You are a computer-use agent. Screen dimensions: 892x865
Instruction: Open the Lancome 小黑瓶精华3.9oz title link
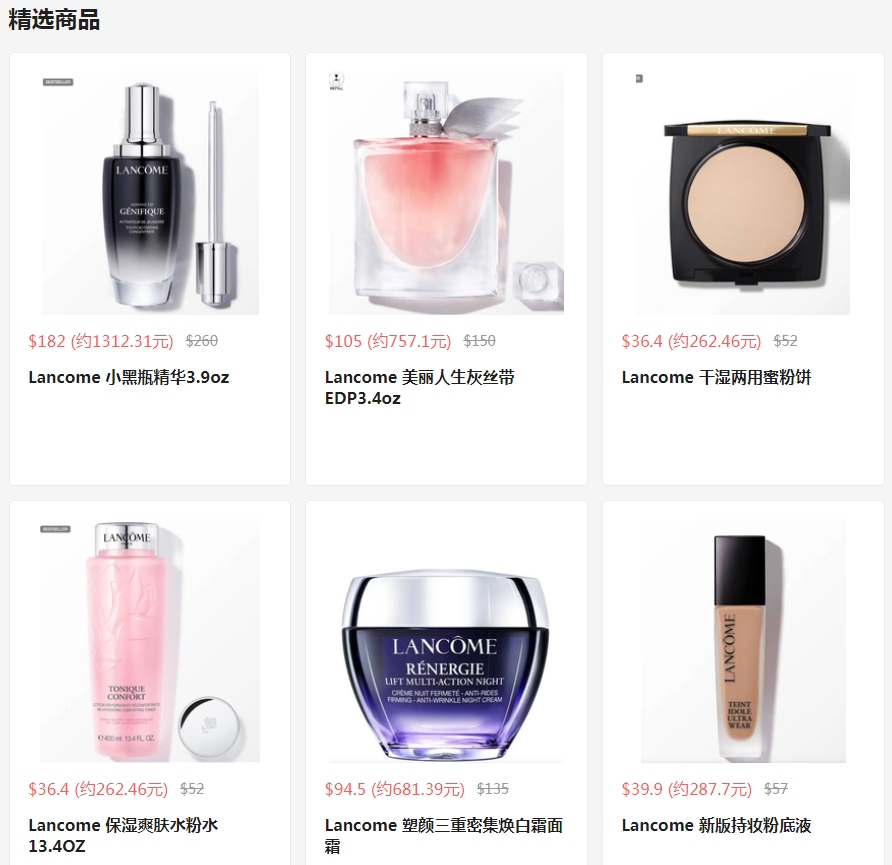coord(129,378)
